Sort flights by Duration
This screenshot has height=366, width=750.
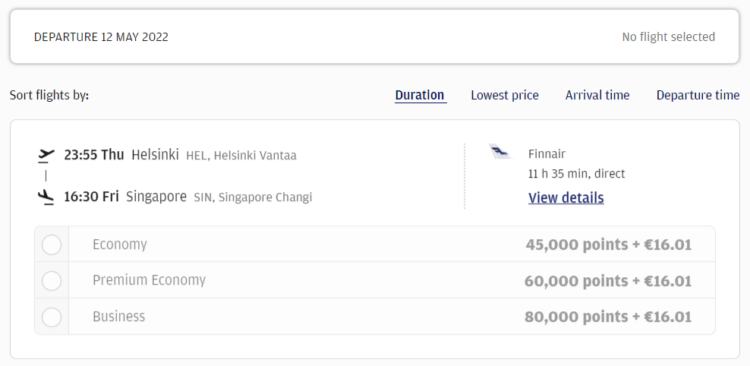[420, 95]
